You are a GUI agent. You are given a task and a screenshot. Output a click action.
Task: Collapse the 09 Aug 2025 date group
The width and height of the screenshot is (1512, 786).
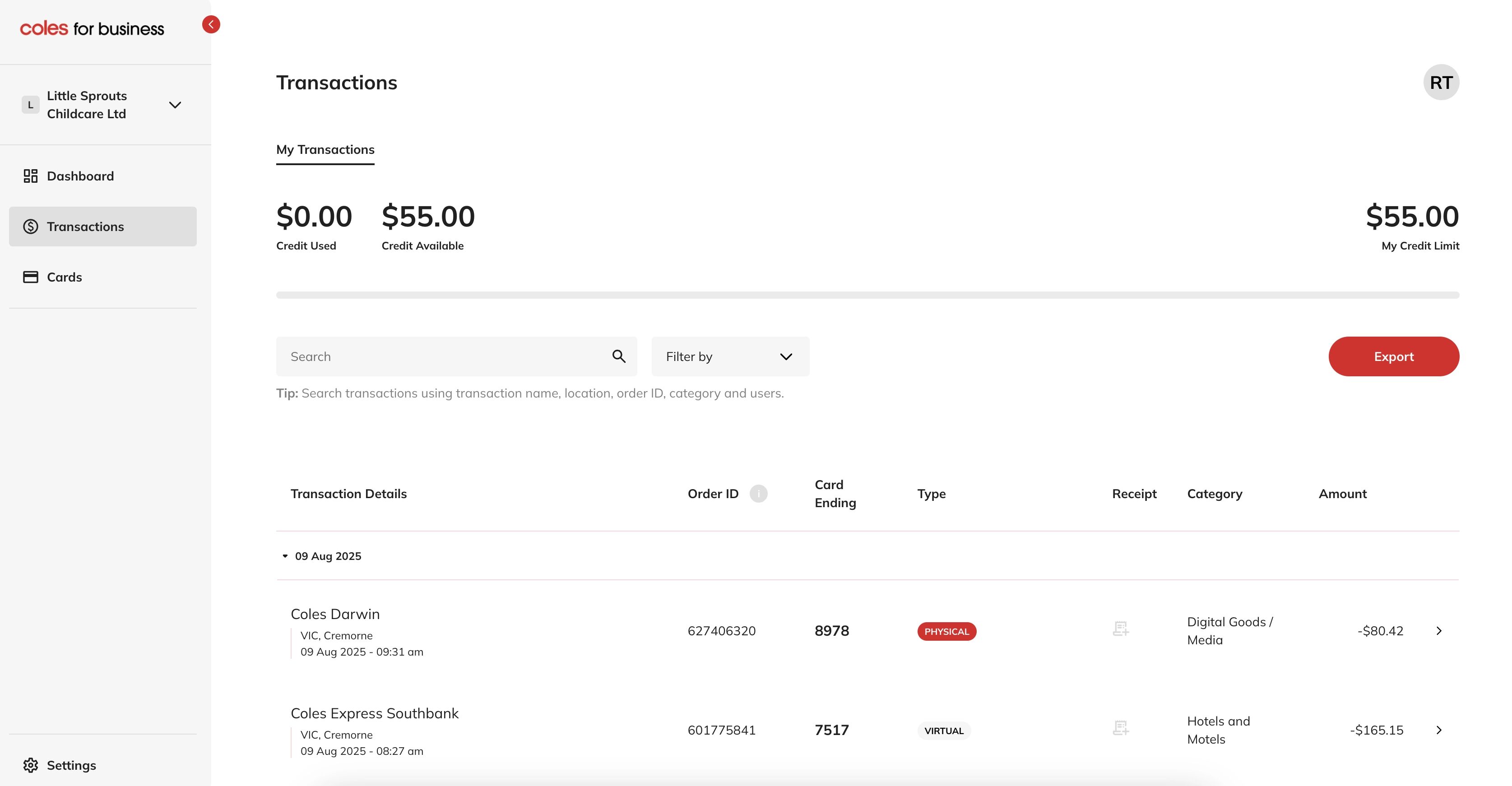pos(285,556)
